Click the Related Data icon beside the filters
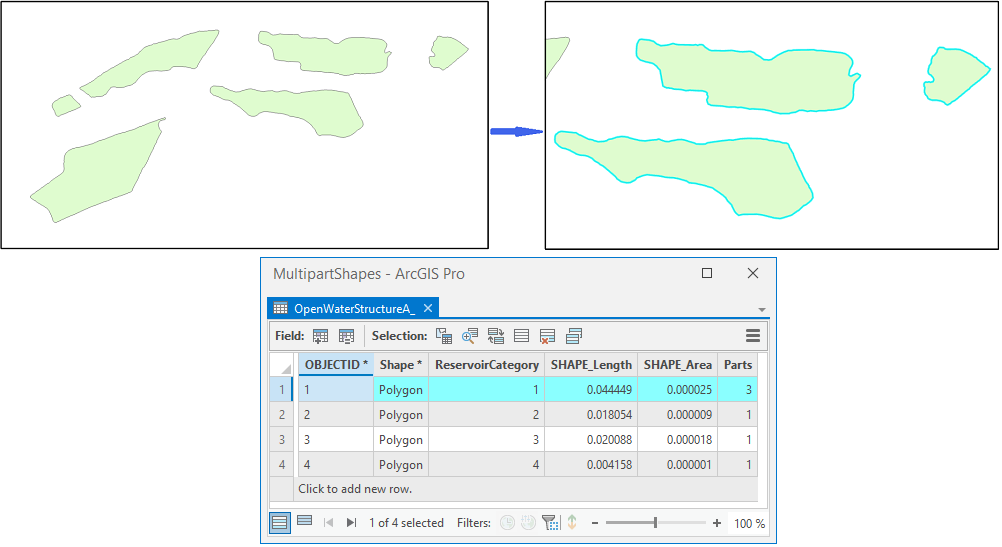The image size is (1002, 547). (572, 523)
